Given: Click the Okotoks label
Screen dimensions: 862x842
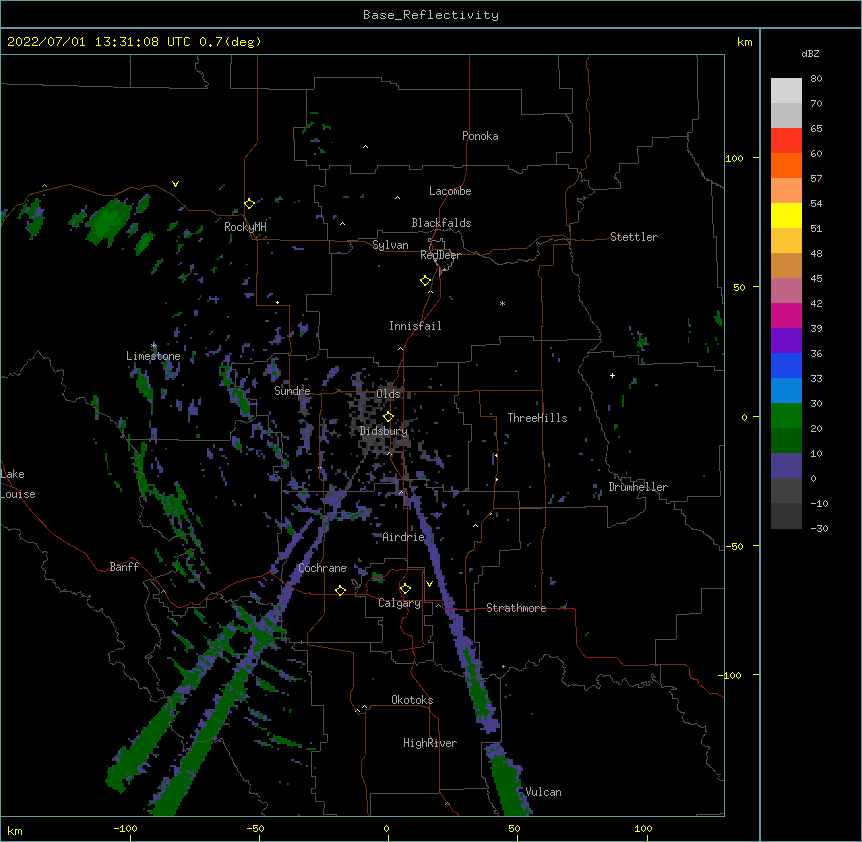Looking at the screenshot, I should 412,700.
